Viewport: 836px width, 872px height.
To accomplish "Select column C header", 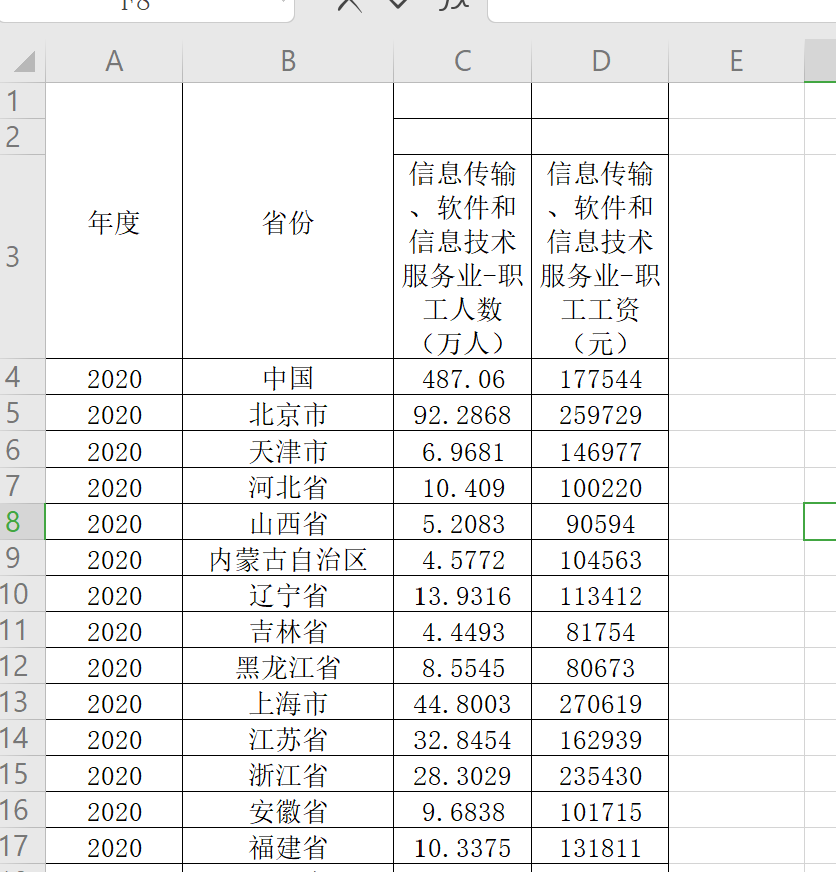I will coord(462,61).
